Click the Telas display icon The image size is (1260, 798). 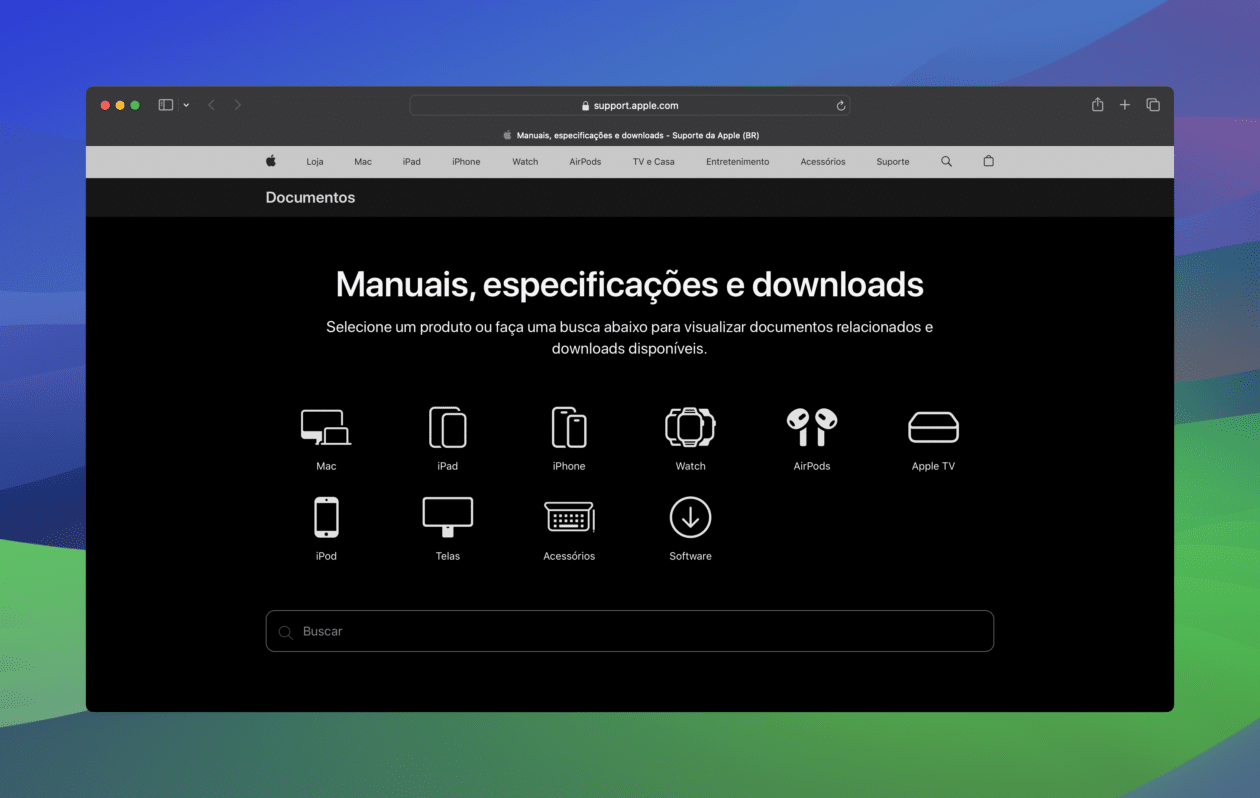(x=447, y=515)
